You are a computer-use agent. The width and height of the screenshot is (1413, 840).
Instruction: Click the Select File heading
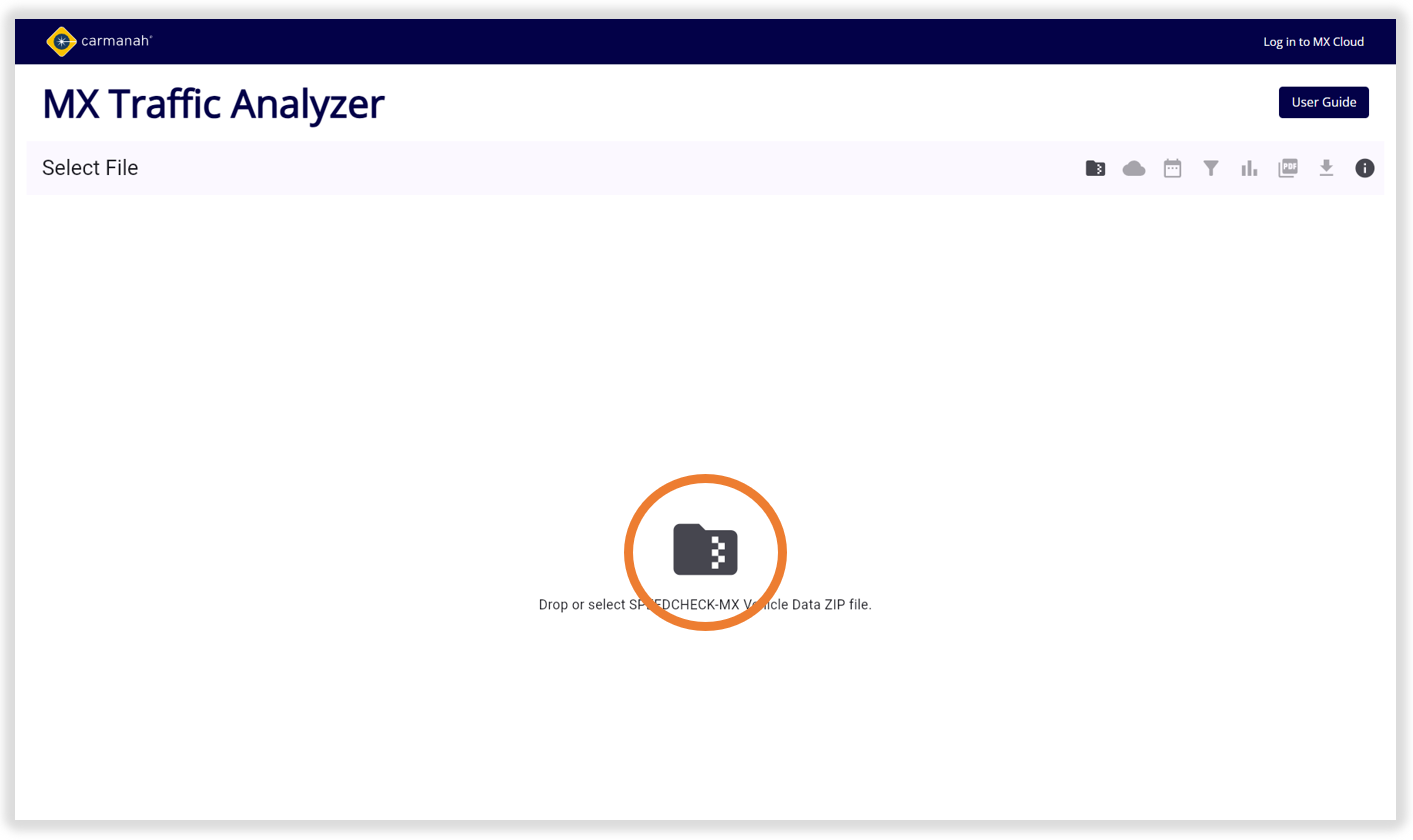click(x=90, y=168)
